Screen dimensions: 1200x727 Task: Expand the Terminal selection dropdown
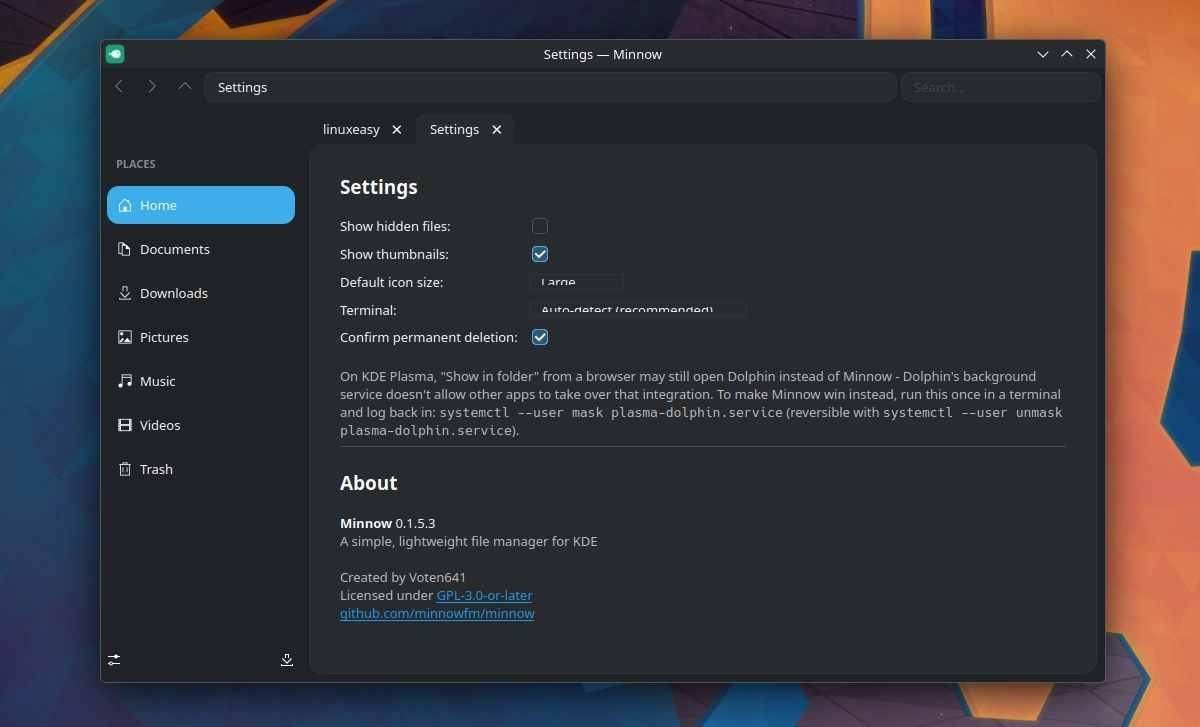(x=638, y=310)
